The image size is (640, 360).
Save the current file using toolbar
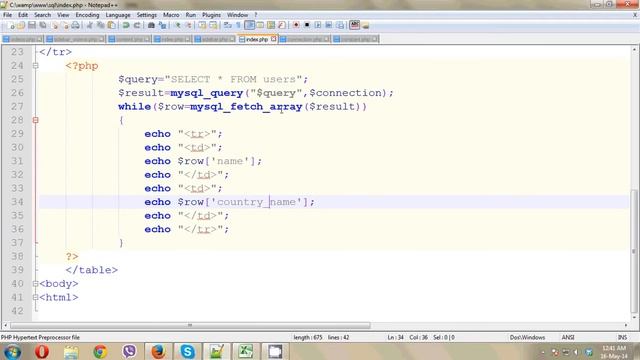pos(31,25)
